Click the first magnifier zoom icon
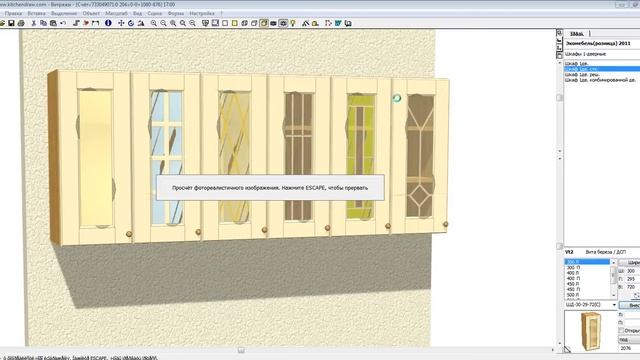Viewport: 640px width, 360px height. pos(153,23)
